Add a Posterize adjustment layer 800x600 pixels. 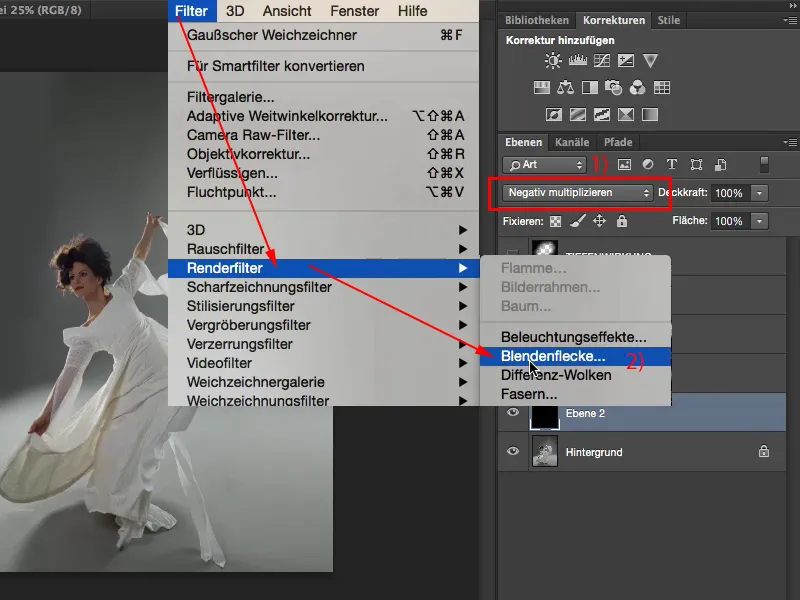pyautogui.click(x=578, y=114)
